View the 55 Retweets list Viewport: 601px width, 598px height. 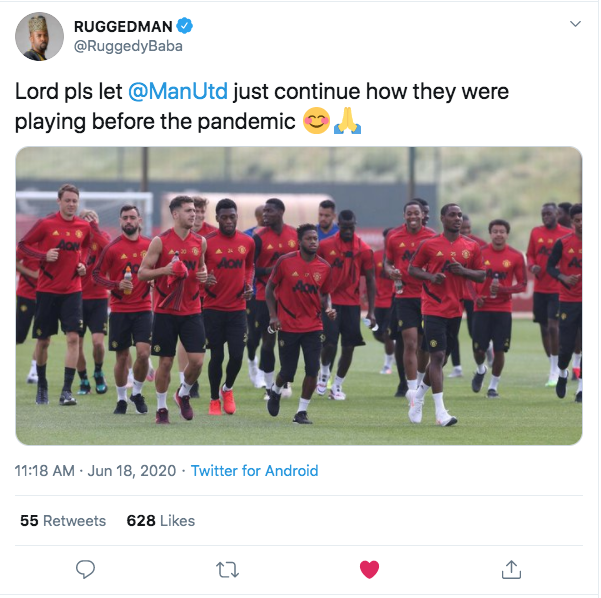[63, 521]
